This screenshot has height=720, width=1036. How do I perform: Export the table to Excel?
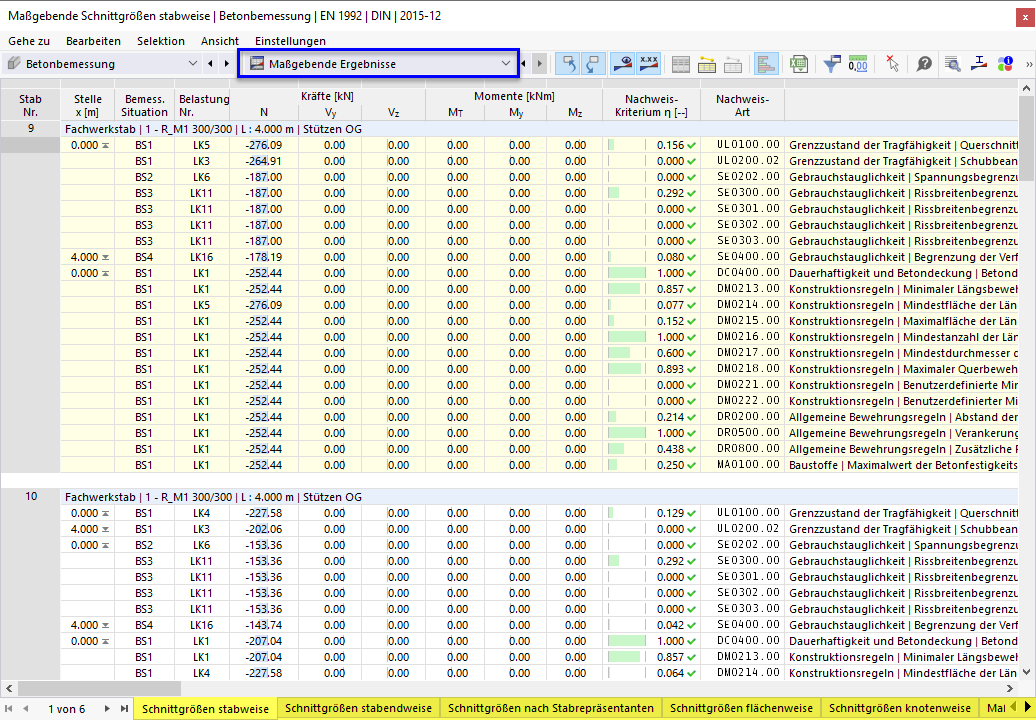pos(799,64)
